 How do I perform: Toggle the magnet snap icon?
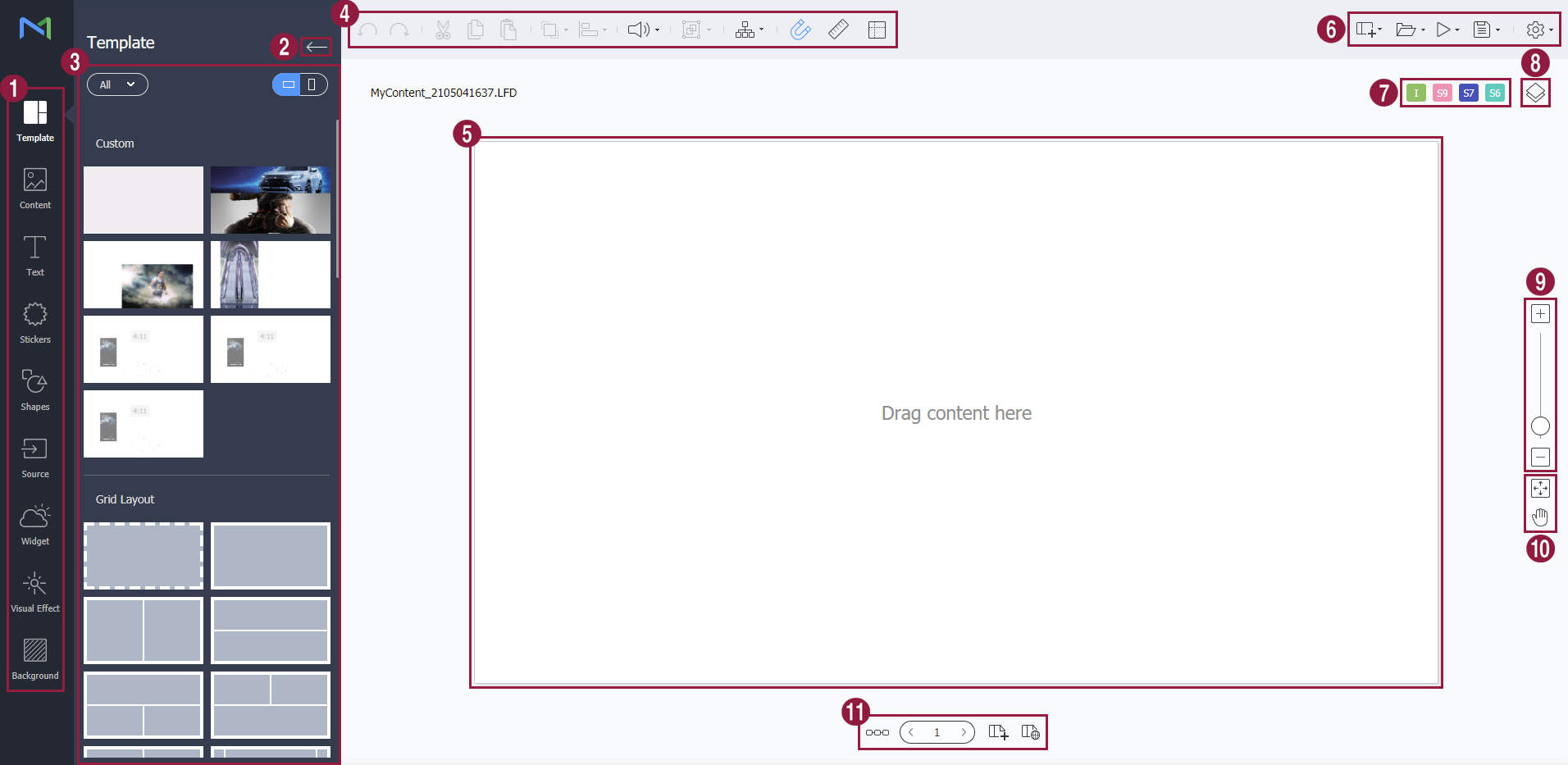[x=800, y=30]
